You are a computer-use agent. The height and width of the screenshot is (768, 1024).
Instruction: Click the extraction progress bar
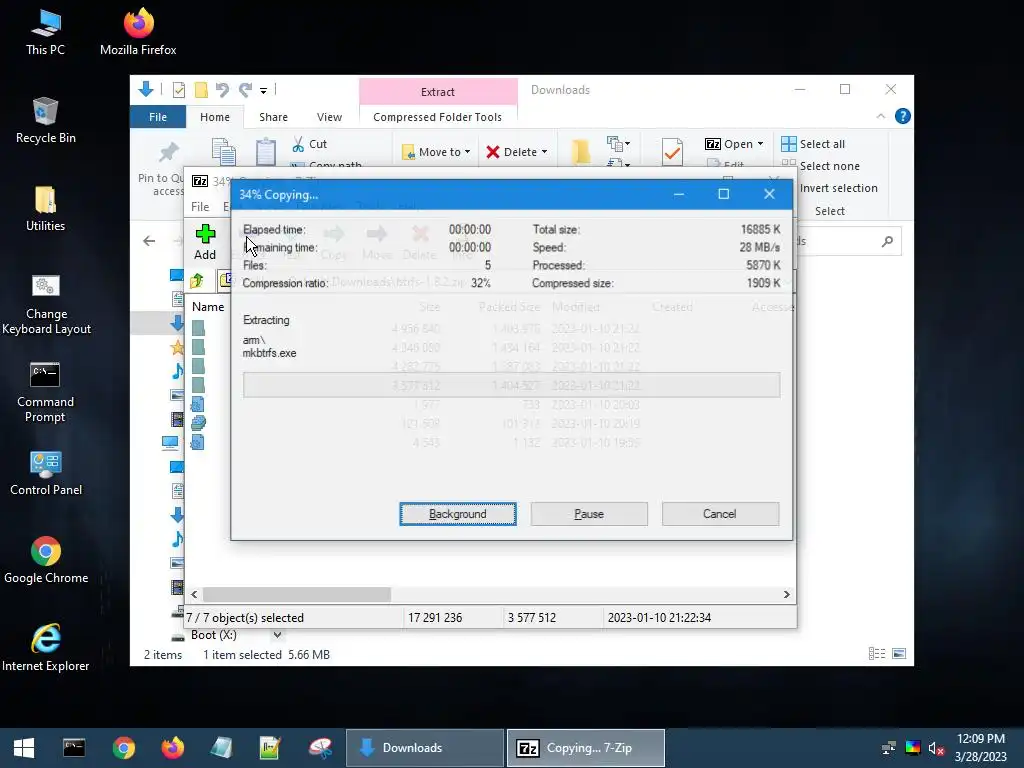pos(511,385)
